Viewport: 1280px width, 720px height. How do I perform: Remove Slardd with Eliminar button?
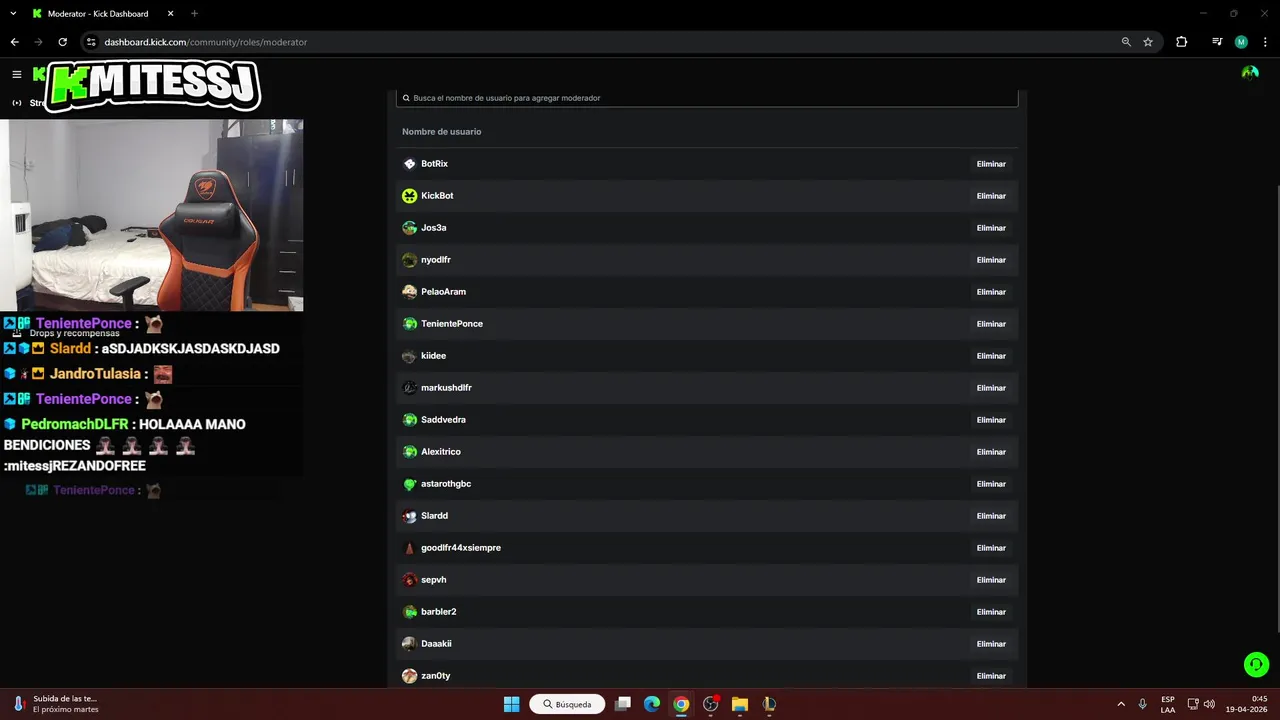point(991,516)
